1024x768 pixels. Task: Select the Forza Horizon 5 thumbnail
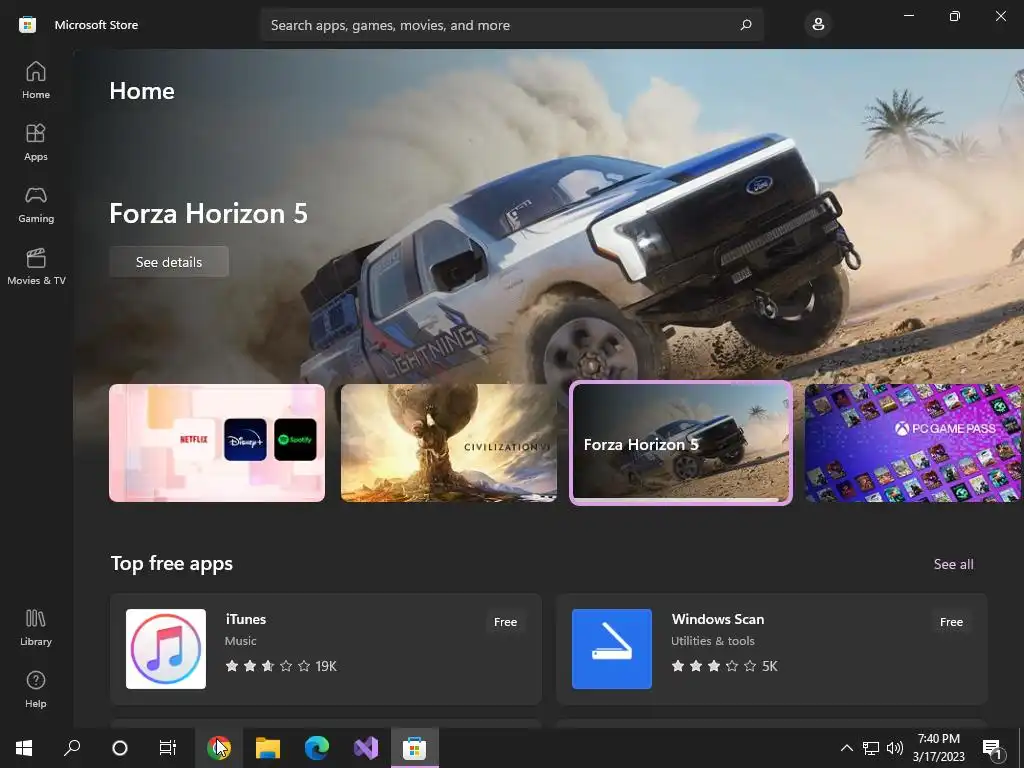[681, 443]
